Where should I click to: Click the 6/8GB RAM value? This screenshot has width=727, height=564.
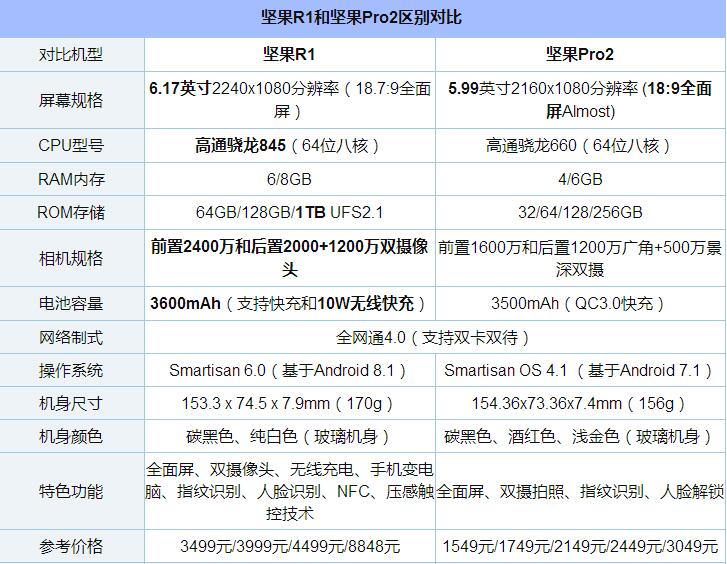(x=289, y=179)
